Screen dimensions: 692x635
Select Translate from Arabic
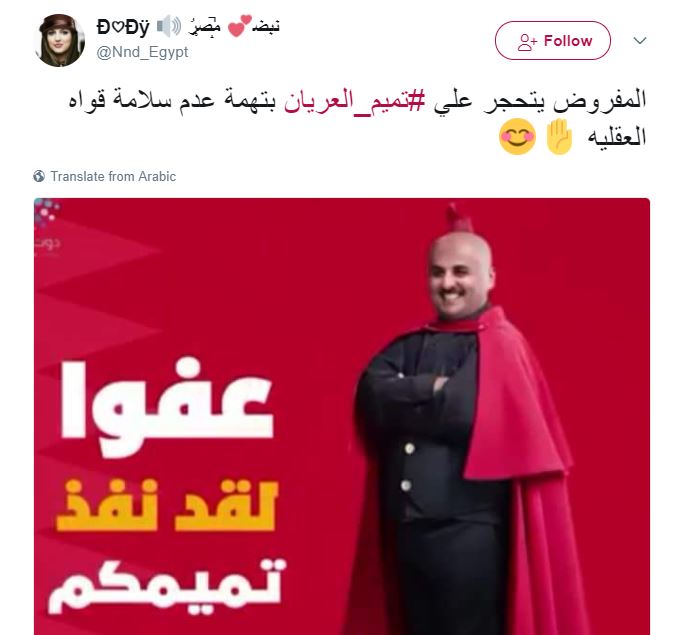[x=113, y=177]
